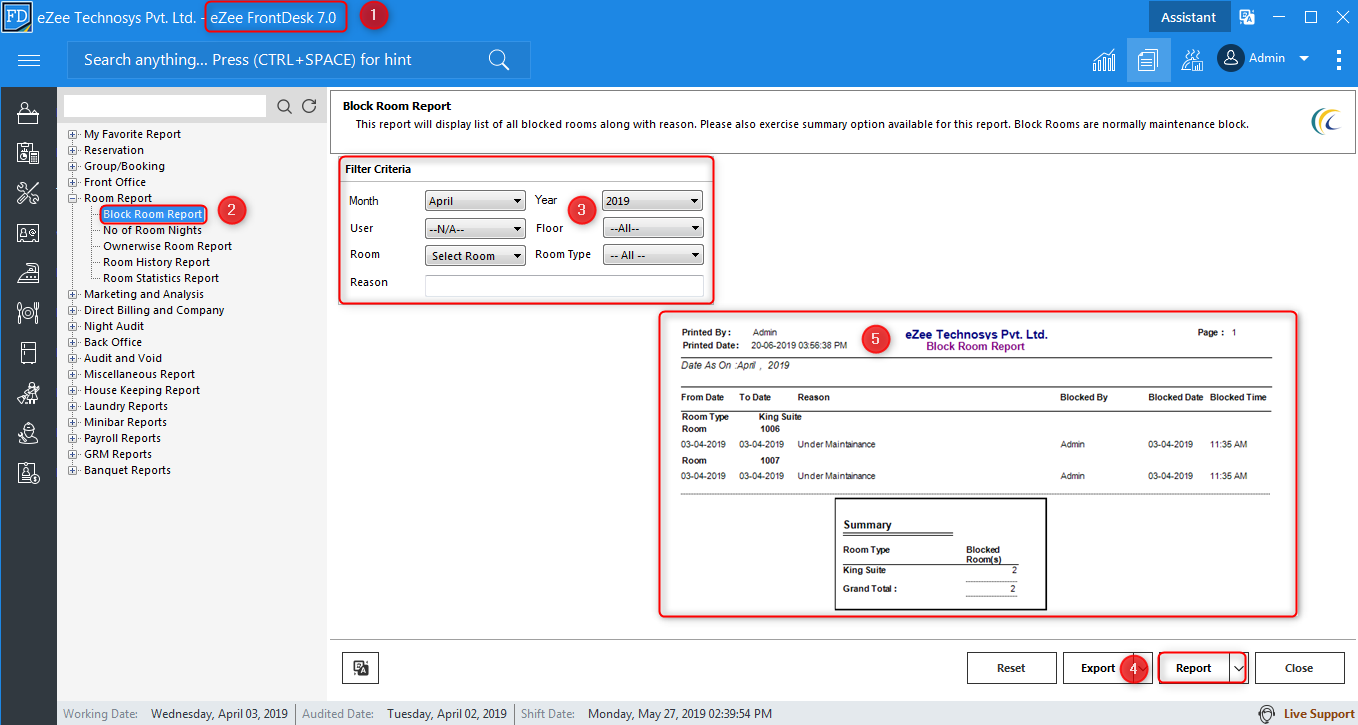Click the report tree refresh icon
The width and height of the screenshot is (1358, 725).
[x=309, y=106]
